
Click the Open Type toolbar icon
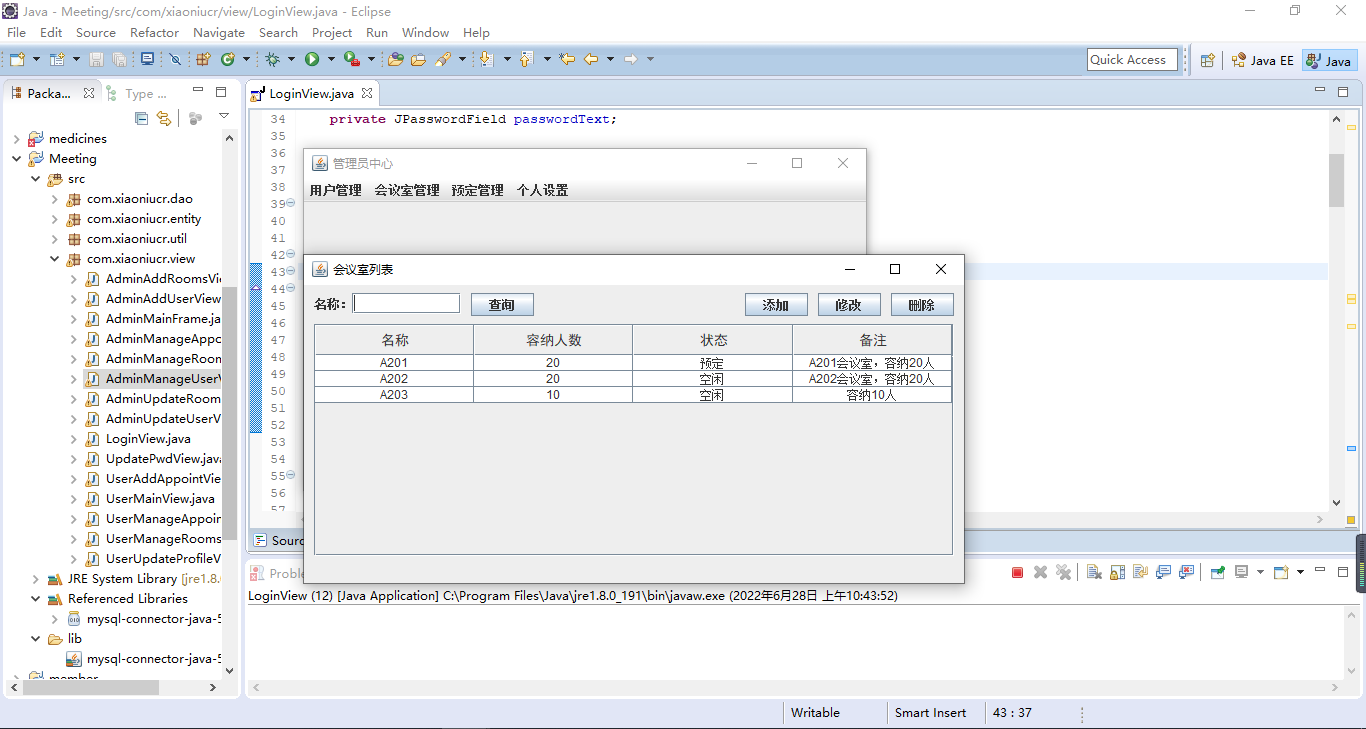coord(395,59)
